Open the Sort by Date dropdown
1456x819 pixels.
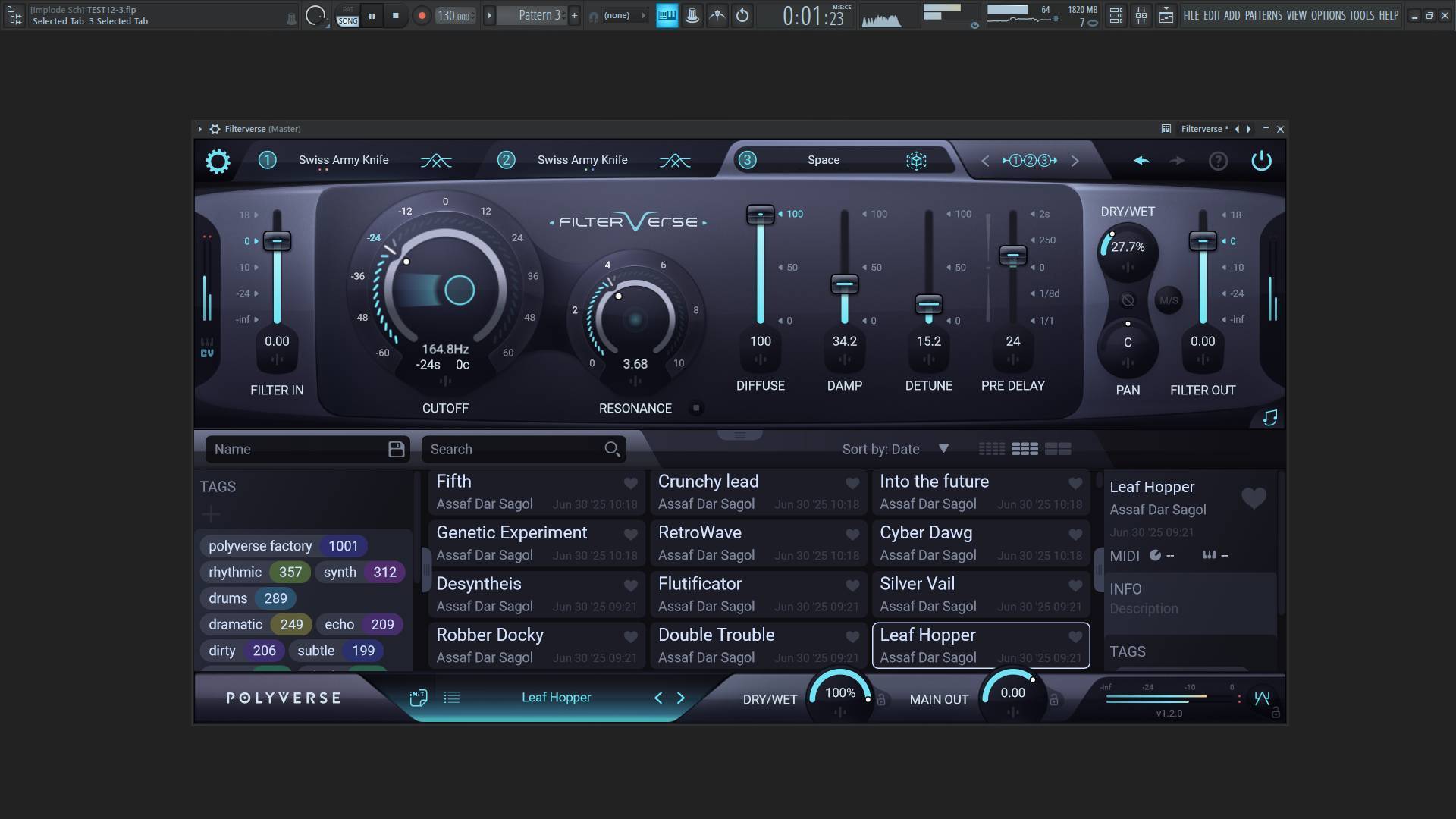click(x=895, y=449)
